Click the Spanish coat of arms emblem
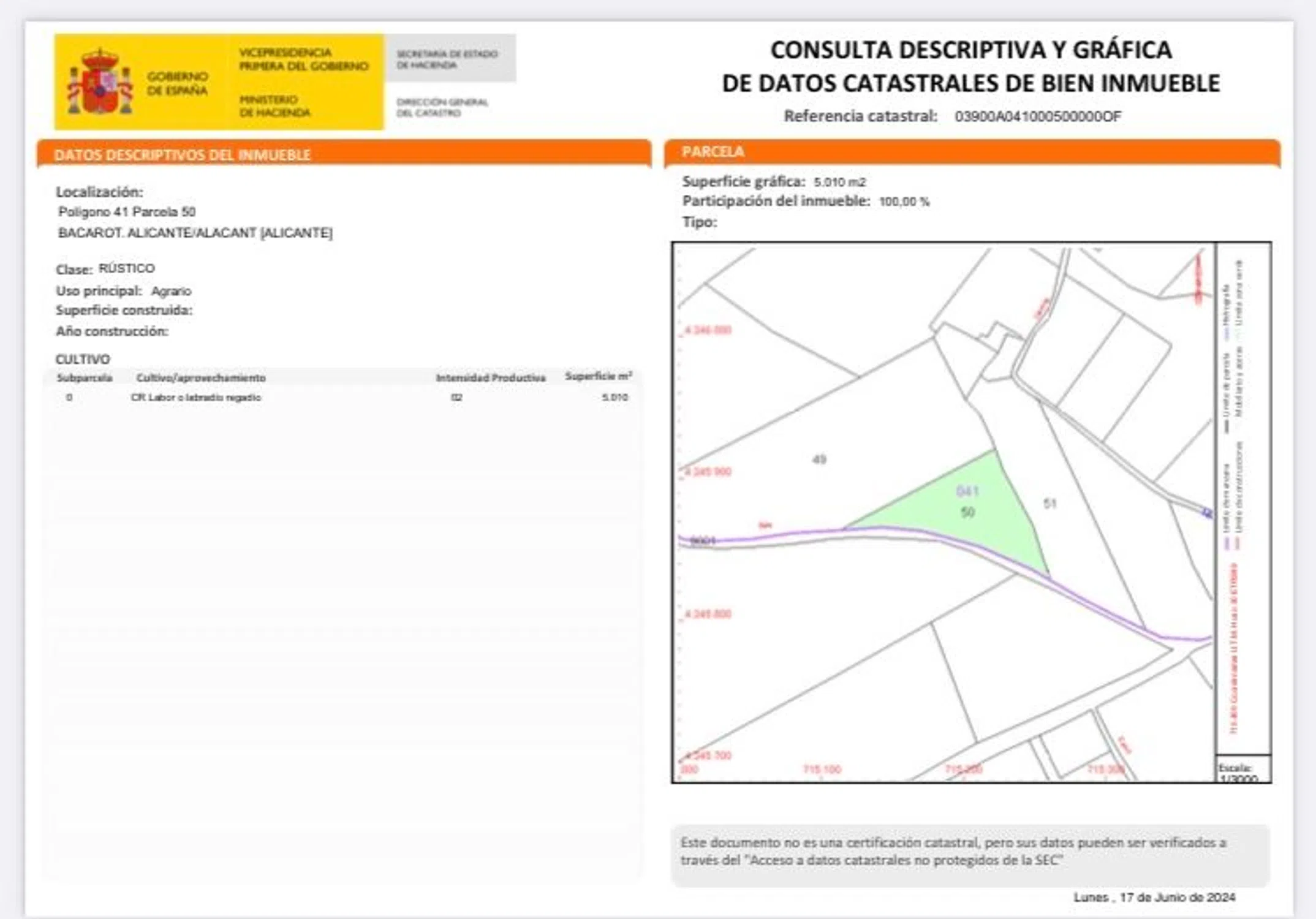Viewport: 1316px width, 919px height. click(100, 83)
